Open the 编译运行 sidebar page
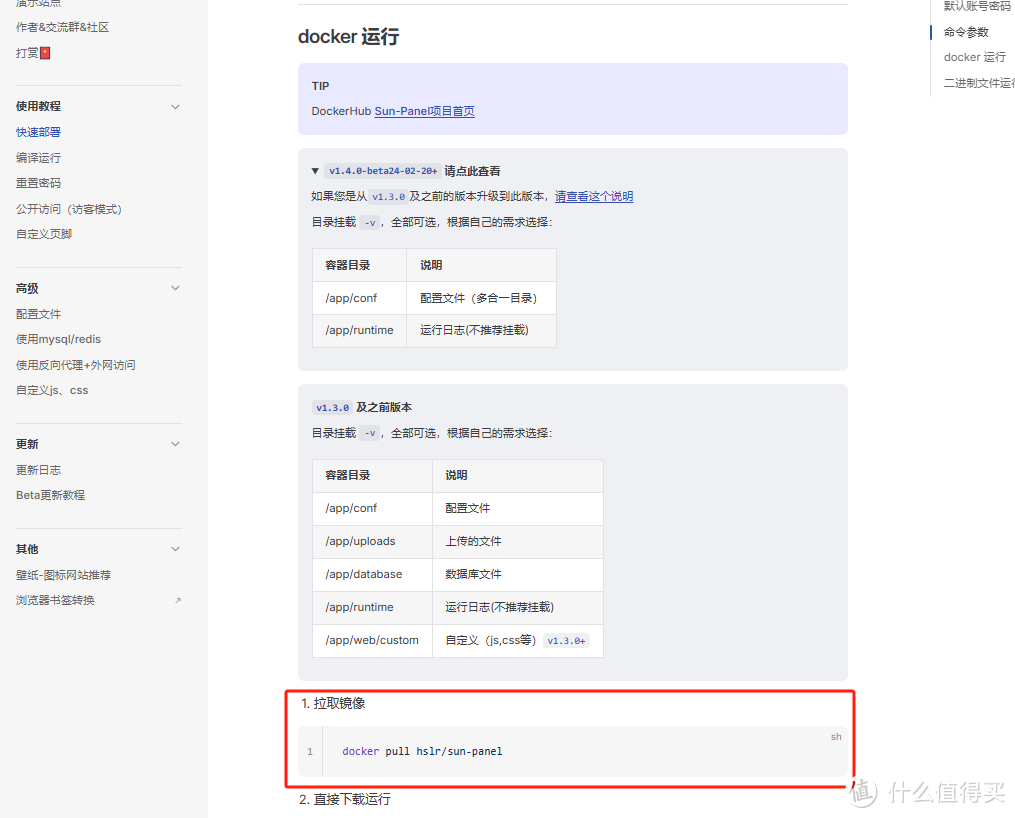The image size is (1015, 818). point(38,158)
